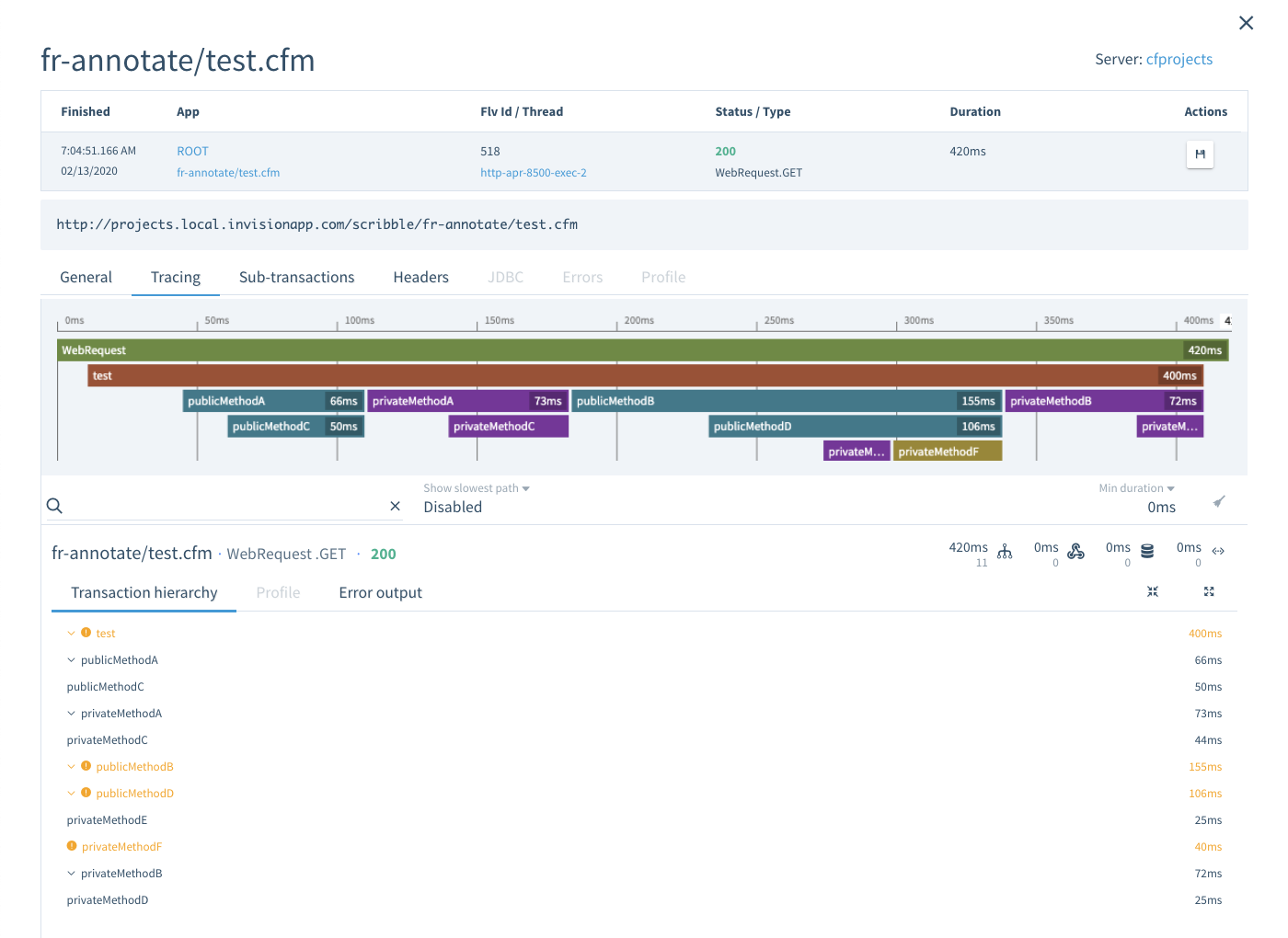Click the http-apr-8500-exec-2 thread link
This screenshot has height=938, width=1288.
click(x=533, y=173)
